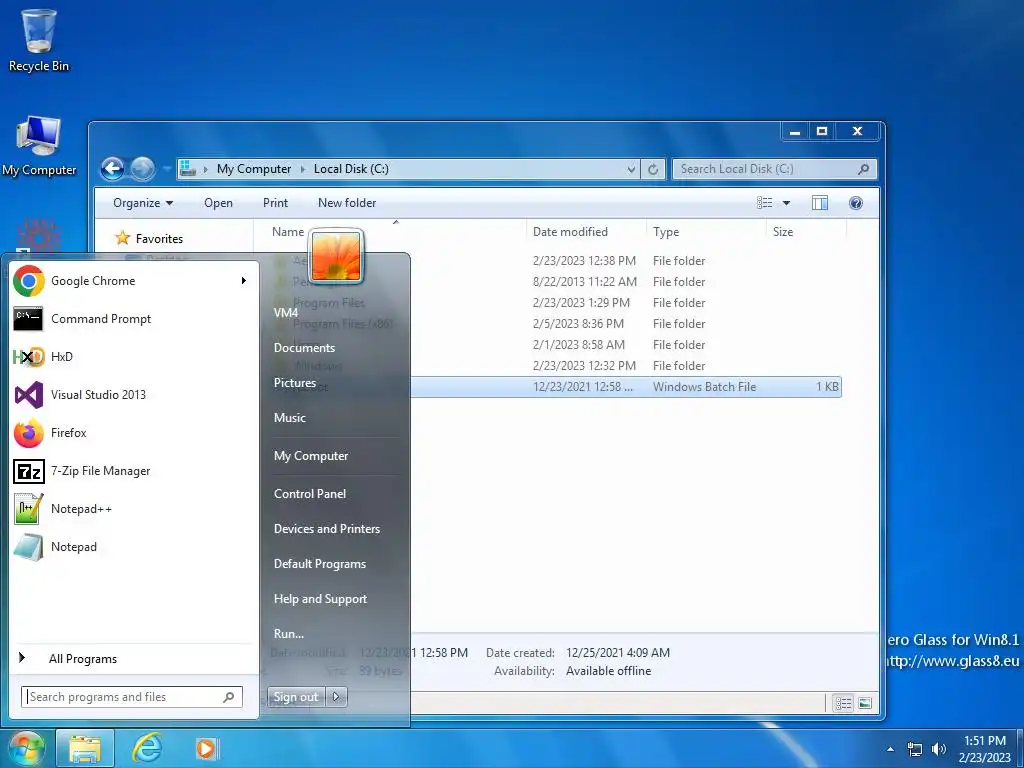
Task: Expand the address bar history dropdown
Action: (x=631, y=169)
